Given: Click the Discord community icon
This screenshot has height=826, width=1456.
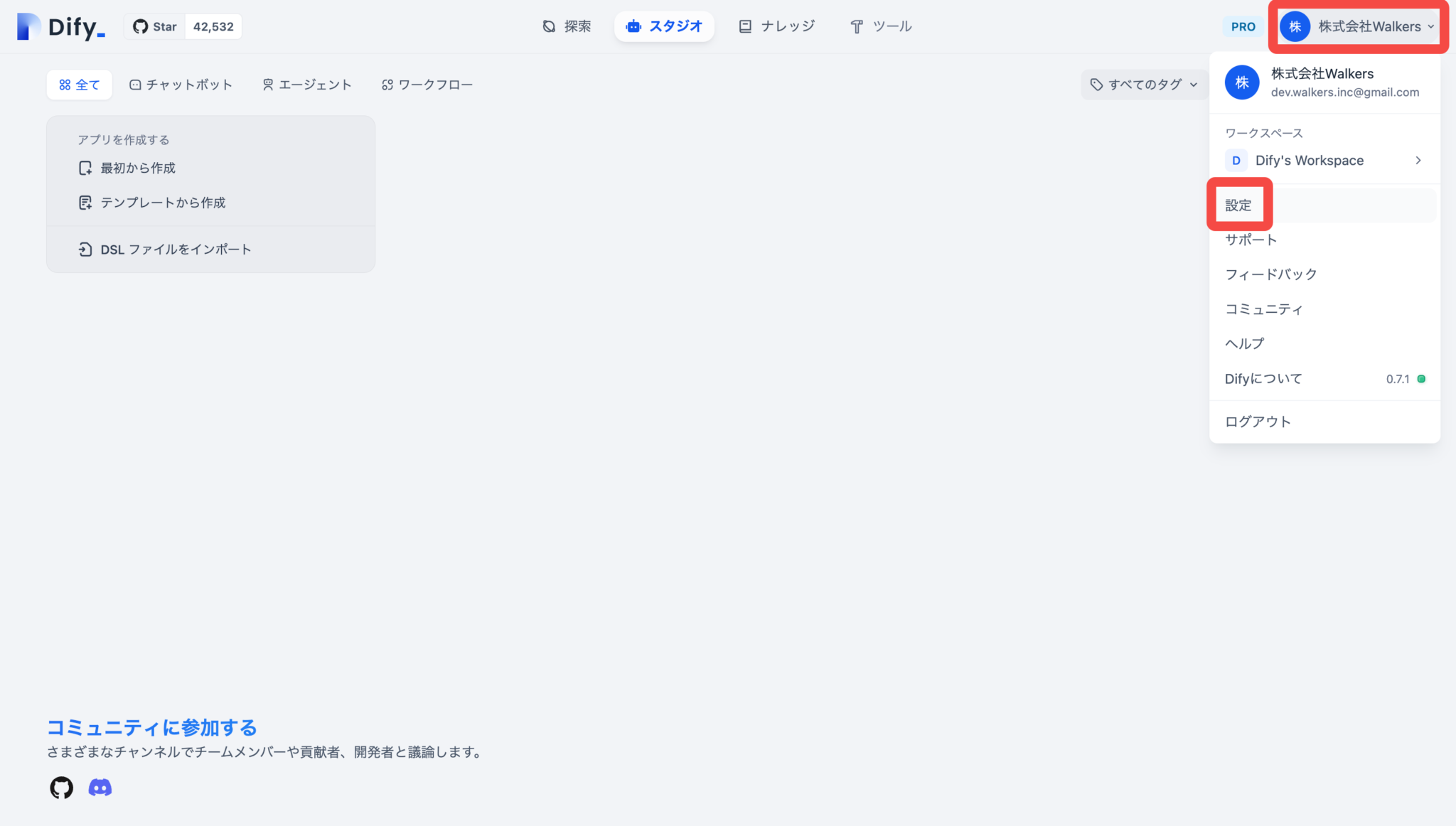Looking at the screenshot, I should tap(100, 787).
